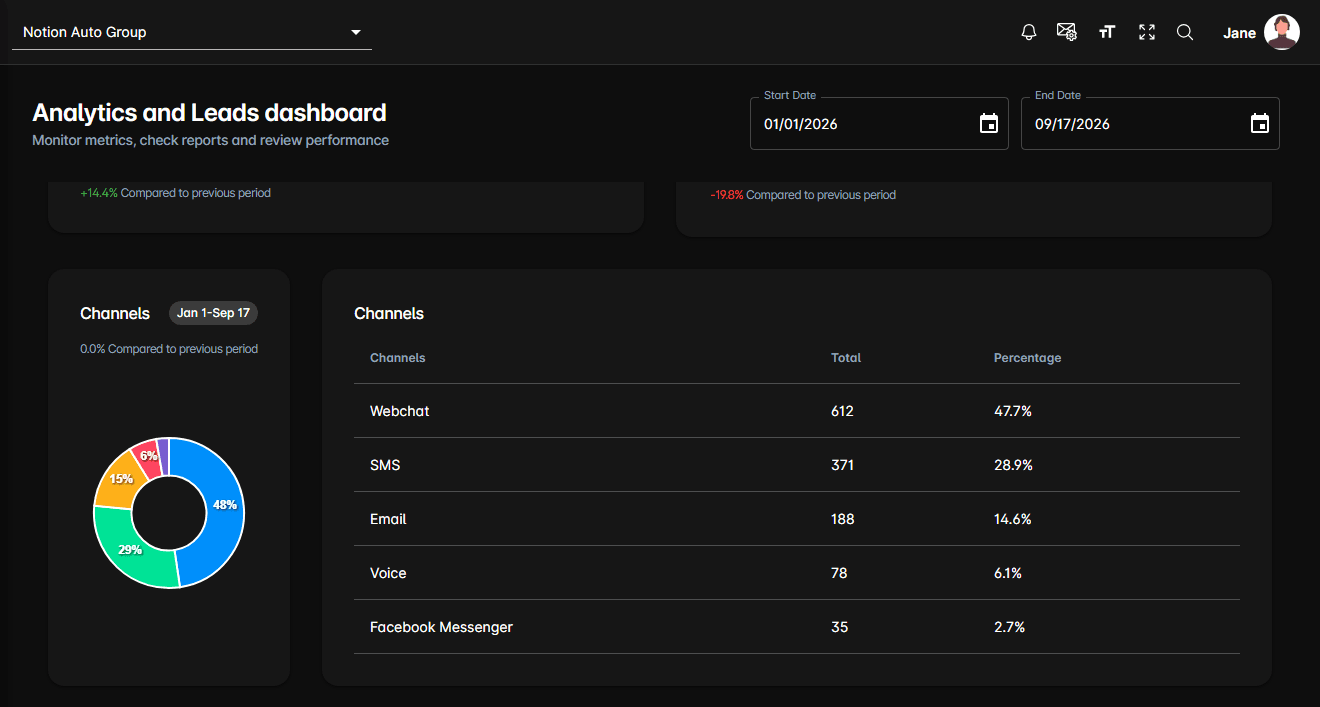
Task: Click the 0.0% Compared to previous period text
Action: [x=169, y=349]
